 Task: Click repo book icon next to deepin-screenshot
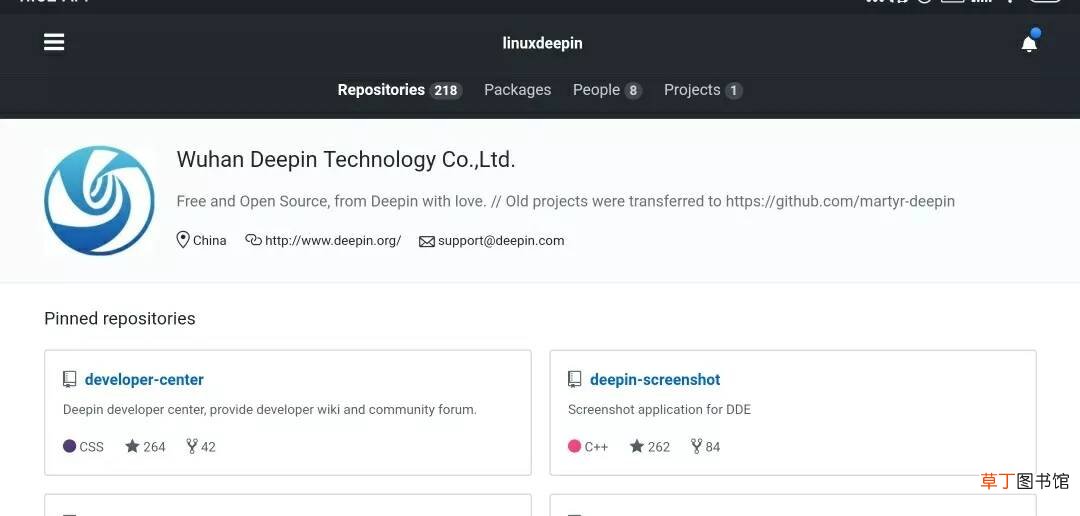(574, 379)
